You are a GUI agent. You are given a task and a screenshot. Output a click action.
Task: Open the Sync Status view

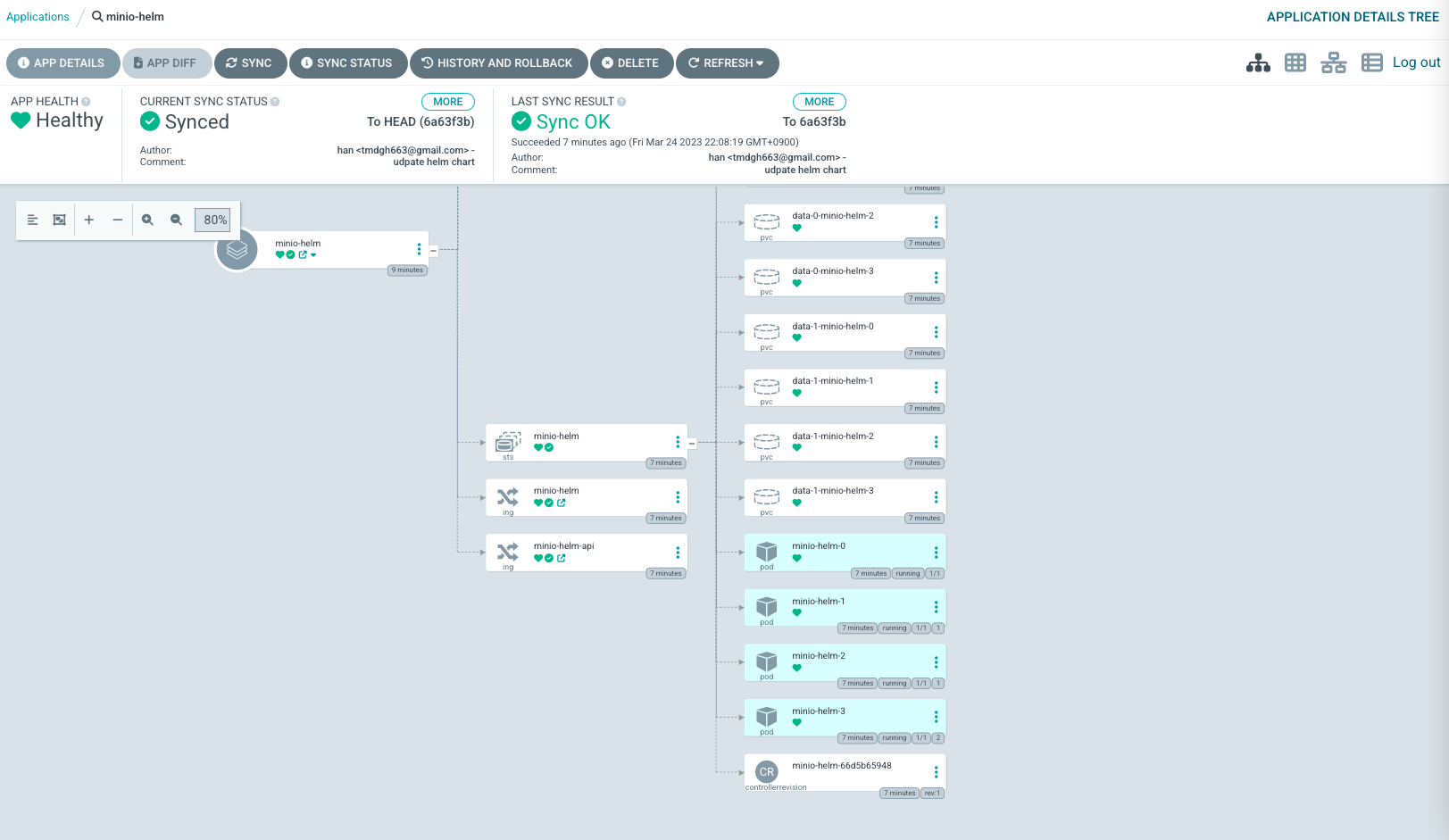348,63
